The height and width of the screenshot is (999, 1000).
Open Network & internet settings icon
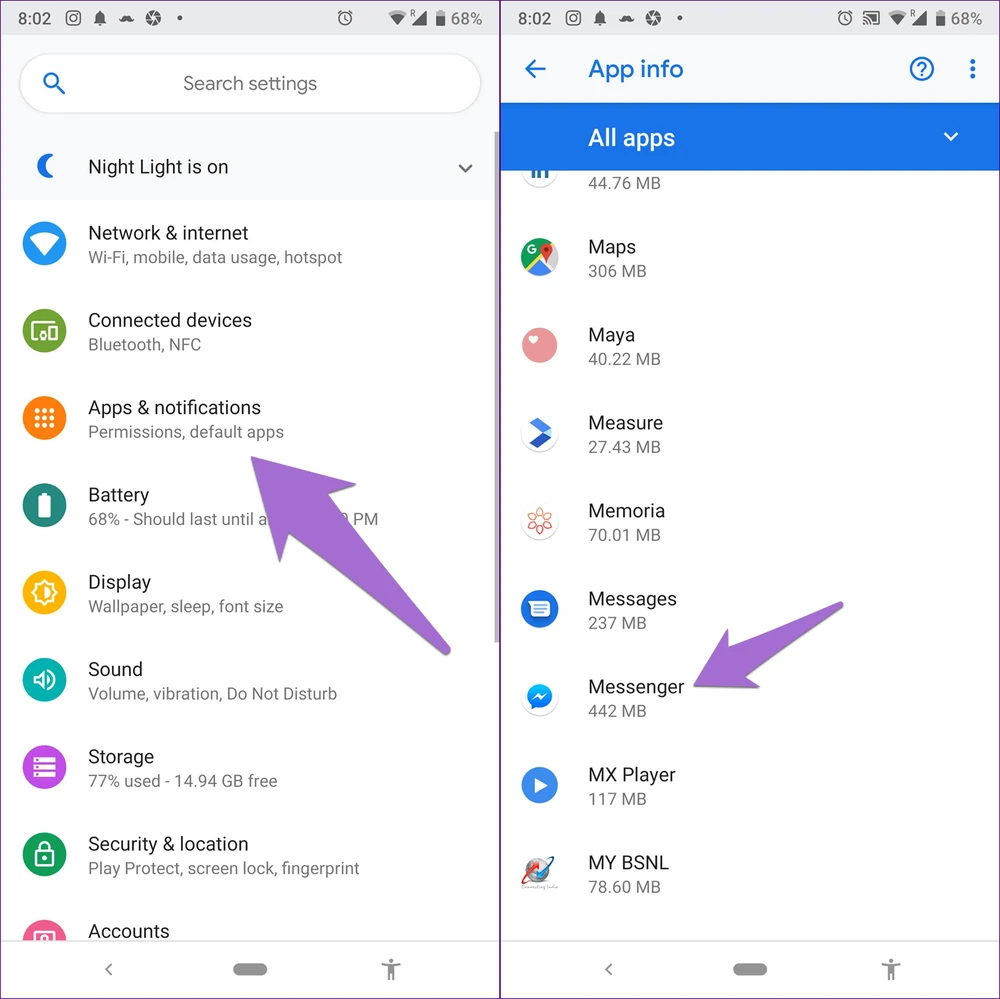44,244
